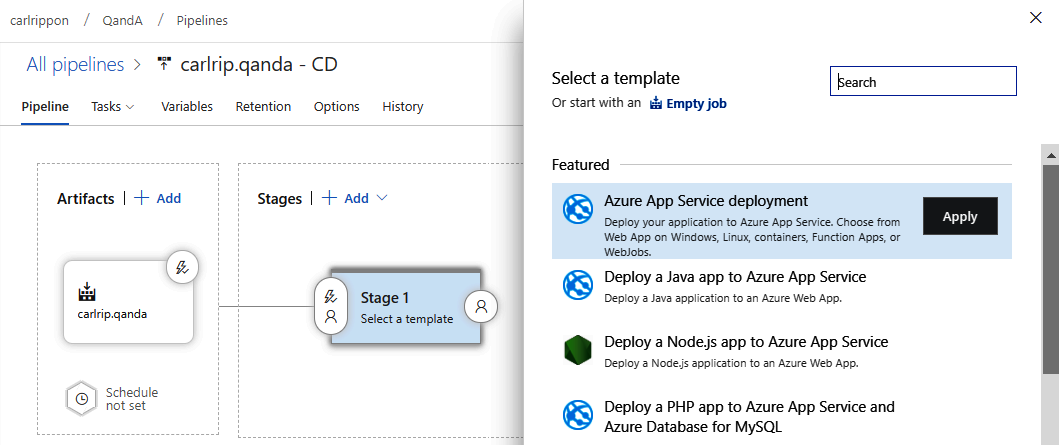Apply the Azure App Service deployment template
Screen dimensions: 1059x445
point(959,216)
